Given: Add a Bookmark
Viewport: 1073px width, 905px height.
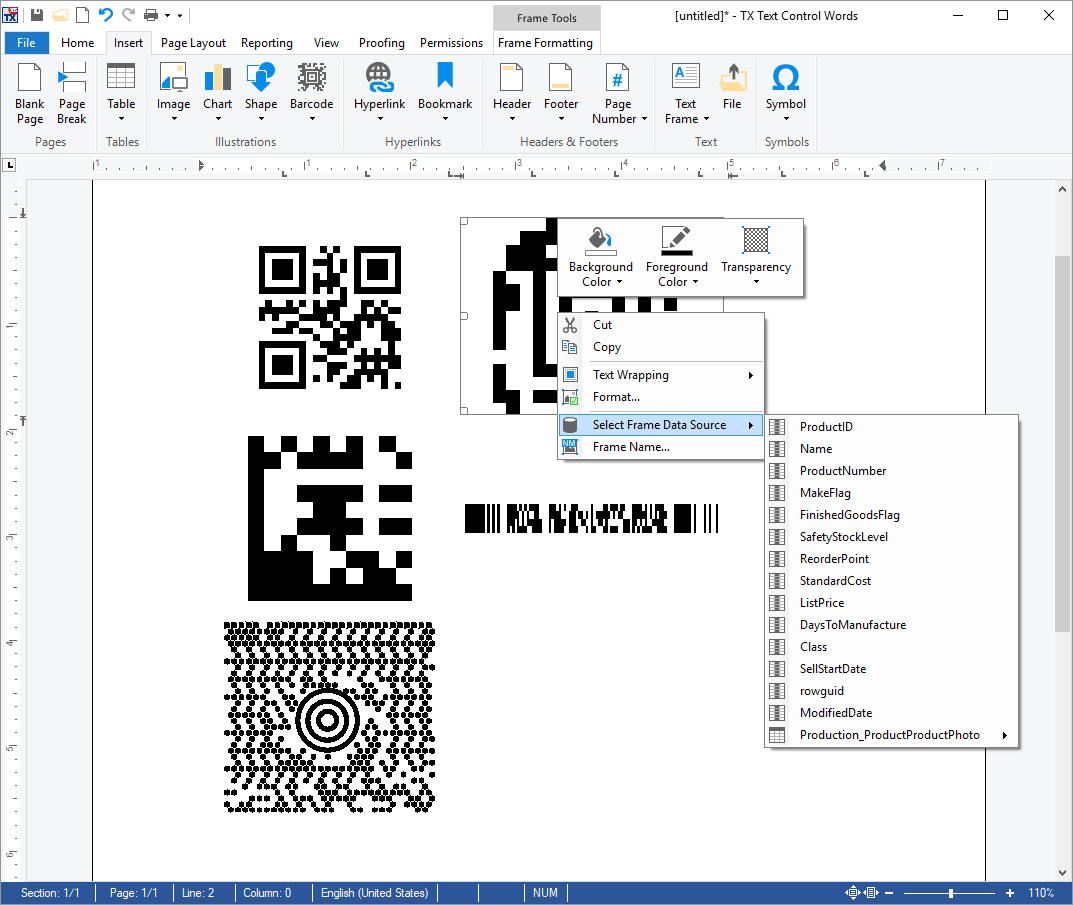Looking at the screenshot, I should coord(445,94).
